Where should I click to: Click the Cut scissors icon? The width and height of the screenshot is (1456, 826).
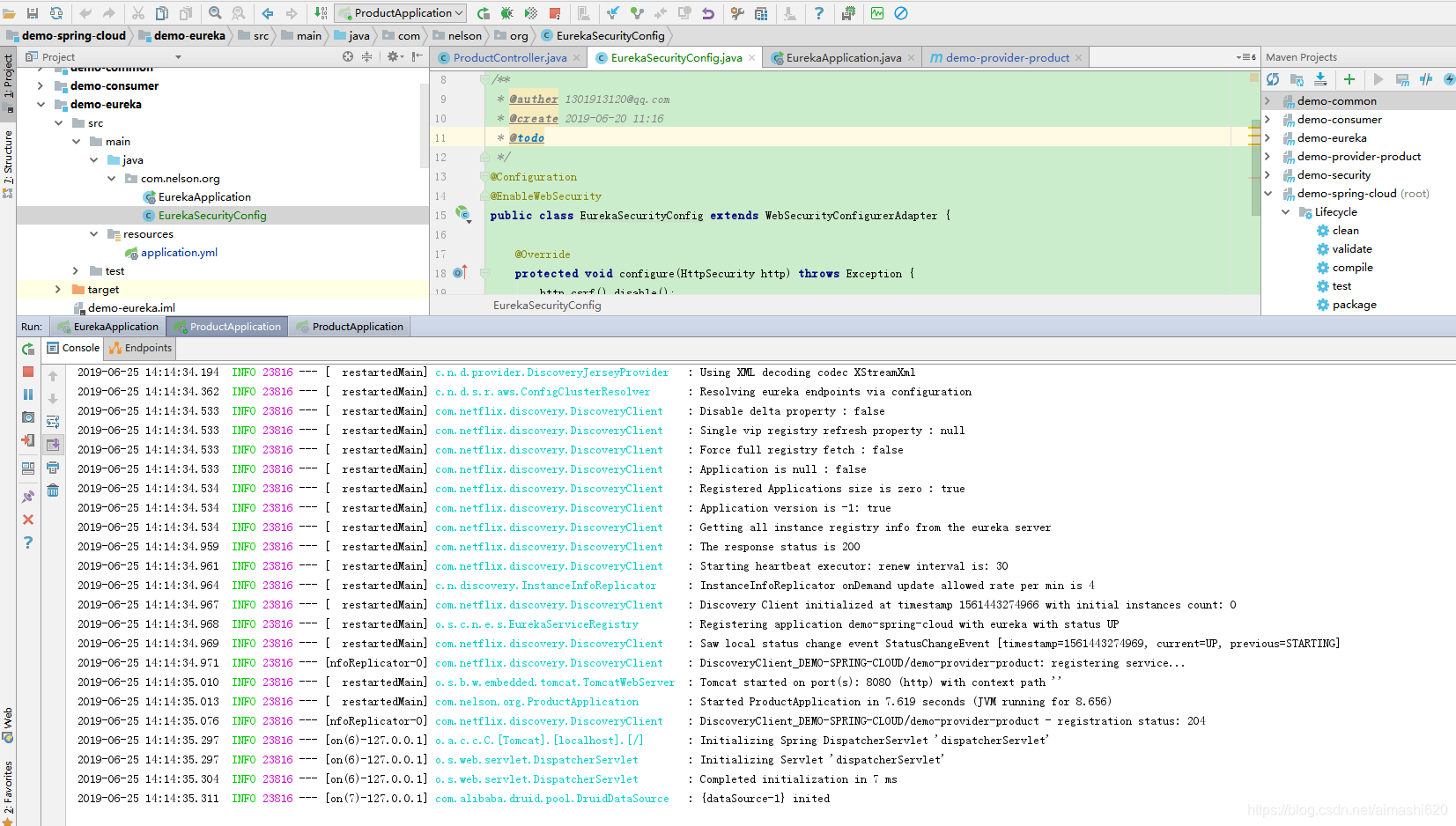138,13
